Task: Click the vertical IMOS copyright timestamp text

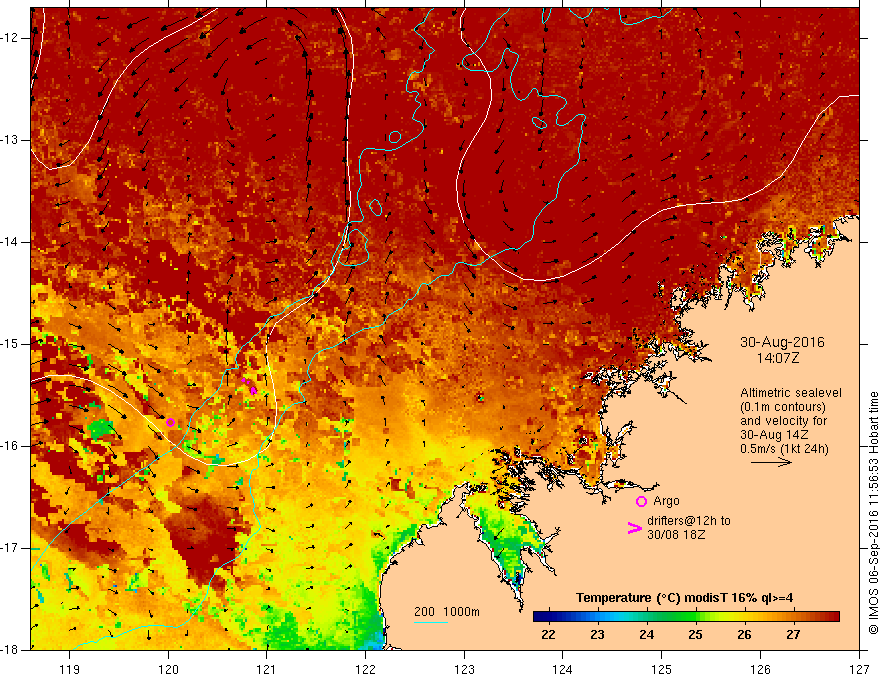Action: tap(873, 513)
